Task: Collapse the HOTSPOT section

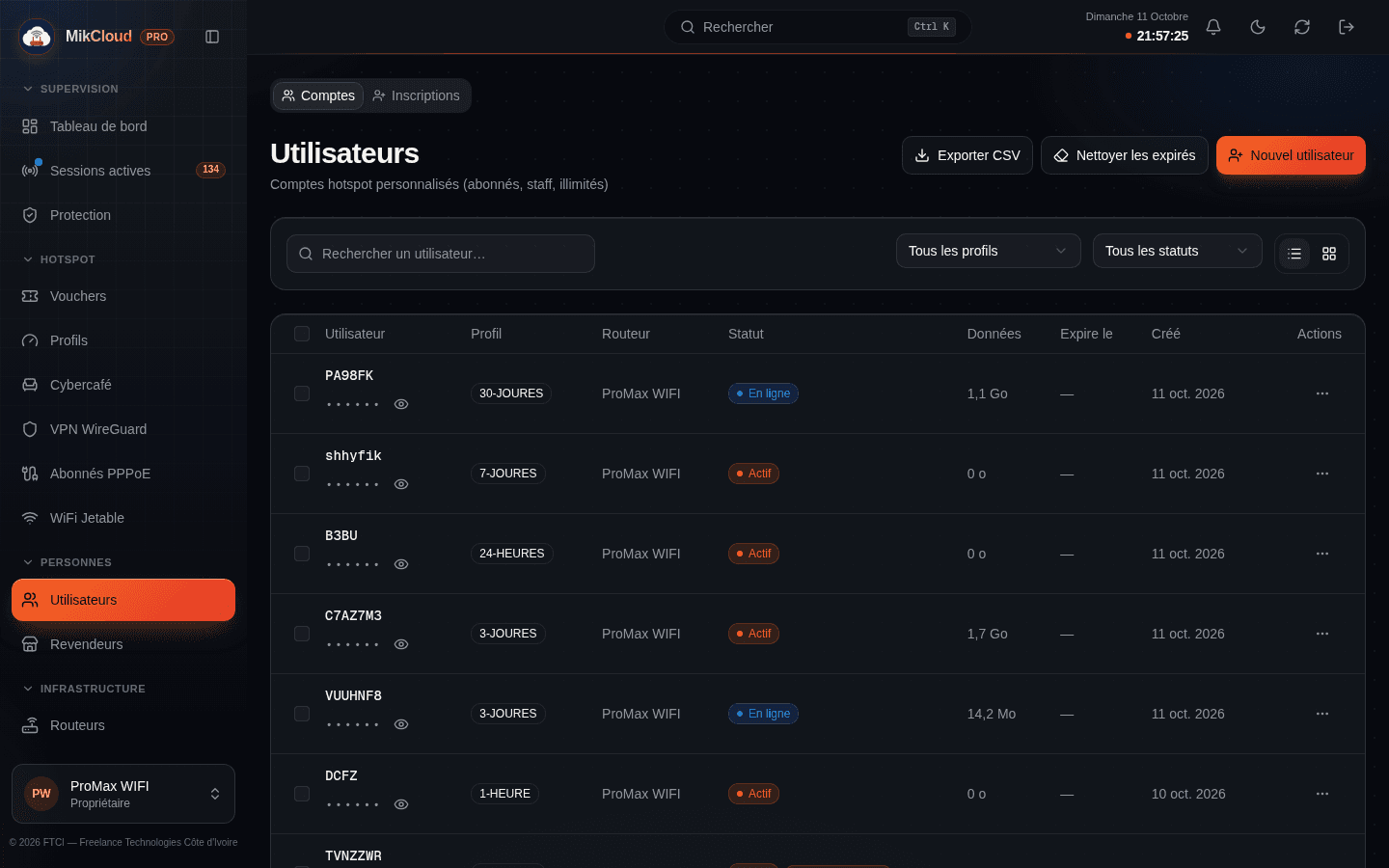Action: (59, 259)
